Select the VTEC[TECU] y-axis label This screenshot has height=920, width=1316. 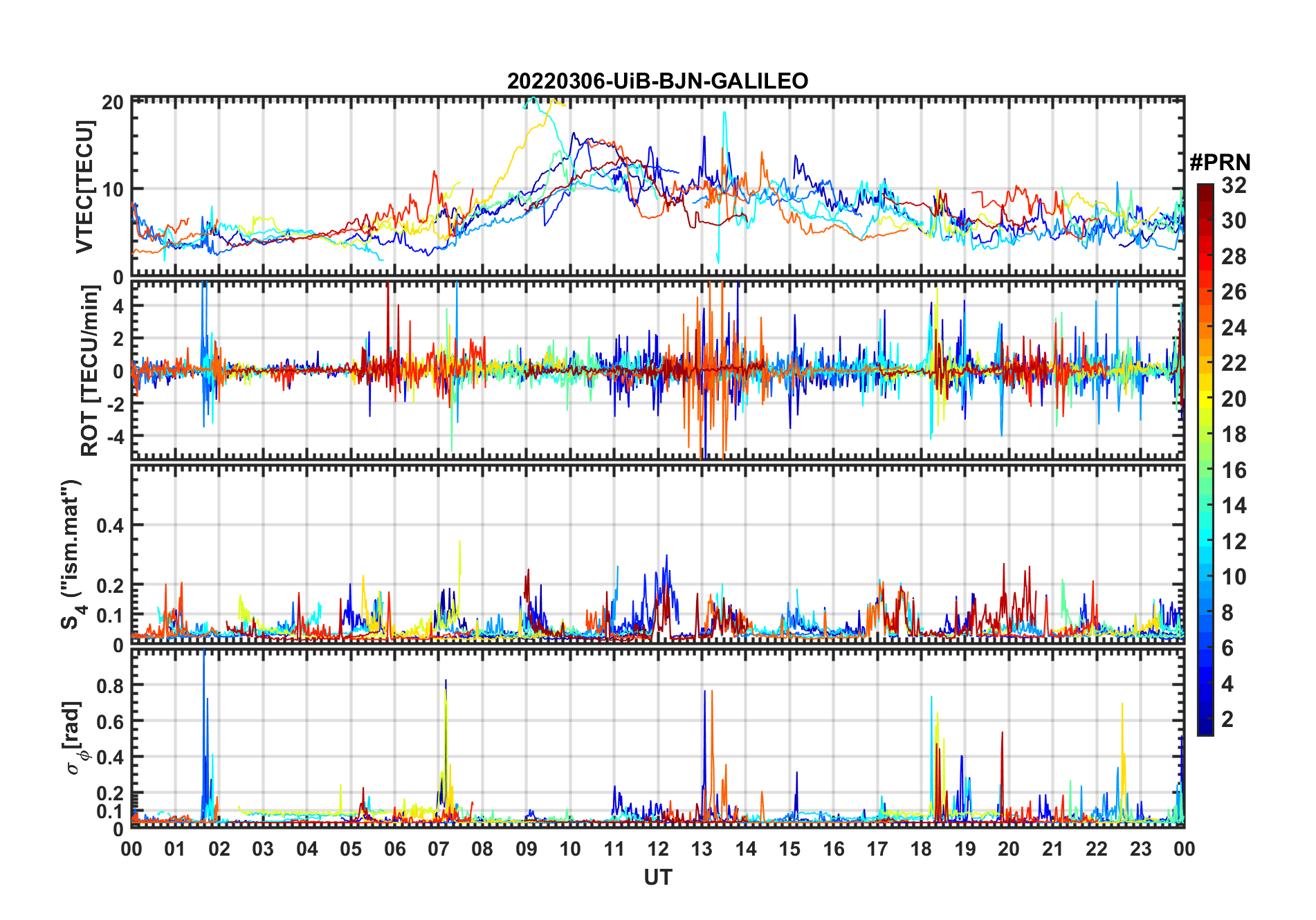[84, 187]
